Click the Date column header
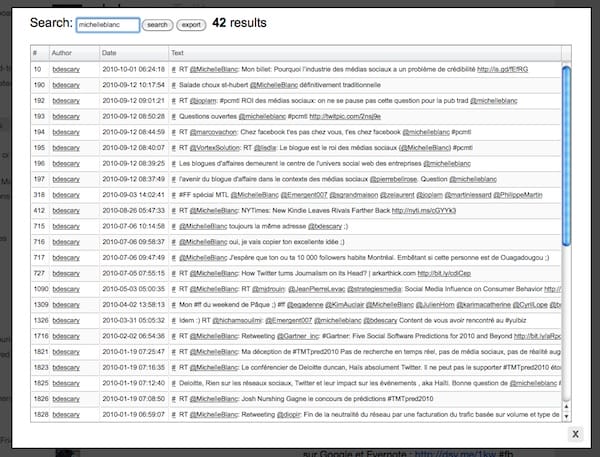The image size is (600, 457). pyautogui.click(x=109, y=52)
